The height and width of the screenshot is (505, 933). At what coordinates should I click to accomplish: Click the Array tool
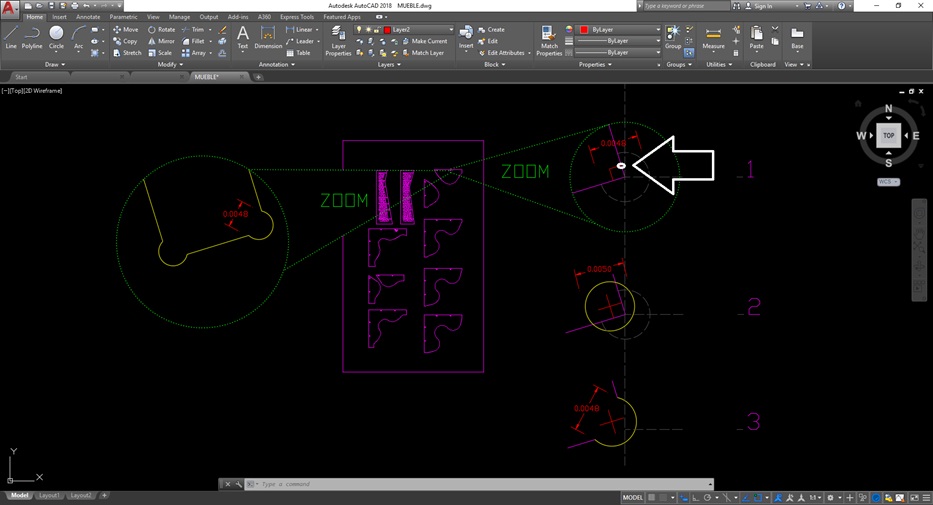coord(193,53)
